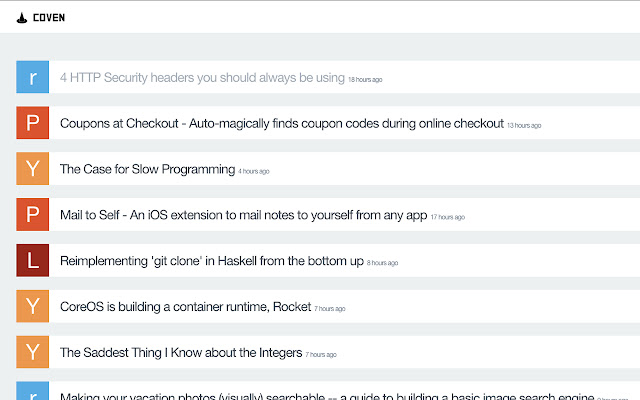Click the 'Y' icon beside Slow Programming

[x=33, y=169]
